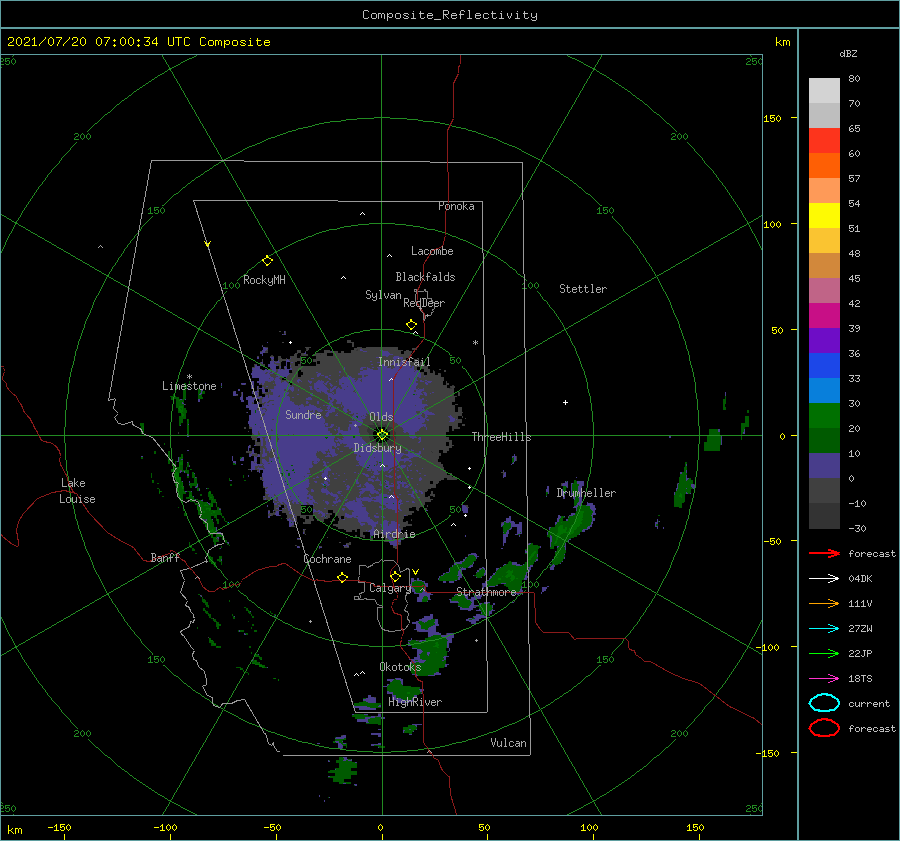This screenshot has height=841, width=900.
Task: Pick the blue 33–36 dBZ swatch
Action: pyautogui.click(x=824, y=366)
